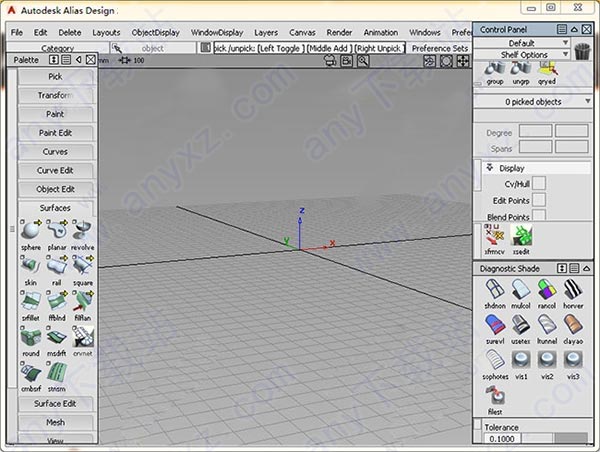Screen dimensions: 600x452
Task: Open the Shelf Options dropdown
Action: tap(522, 54)
